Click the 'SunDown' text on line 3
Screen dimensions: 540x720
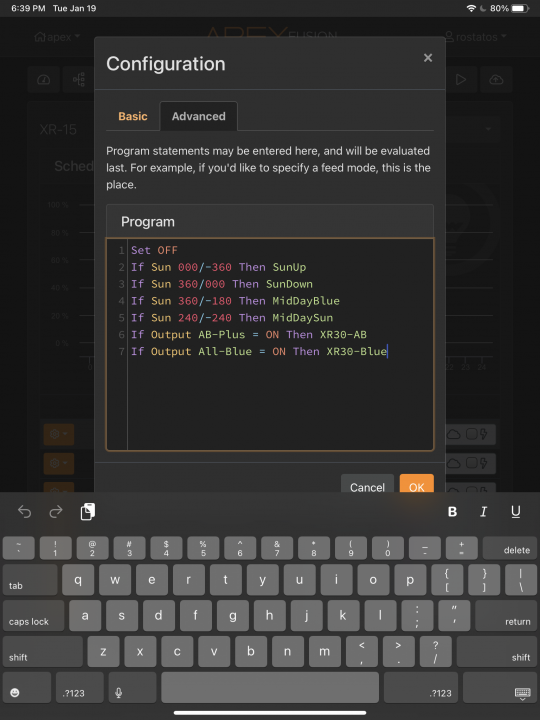[289, 284]
